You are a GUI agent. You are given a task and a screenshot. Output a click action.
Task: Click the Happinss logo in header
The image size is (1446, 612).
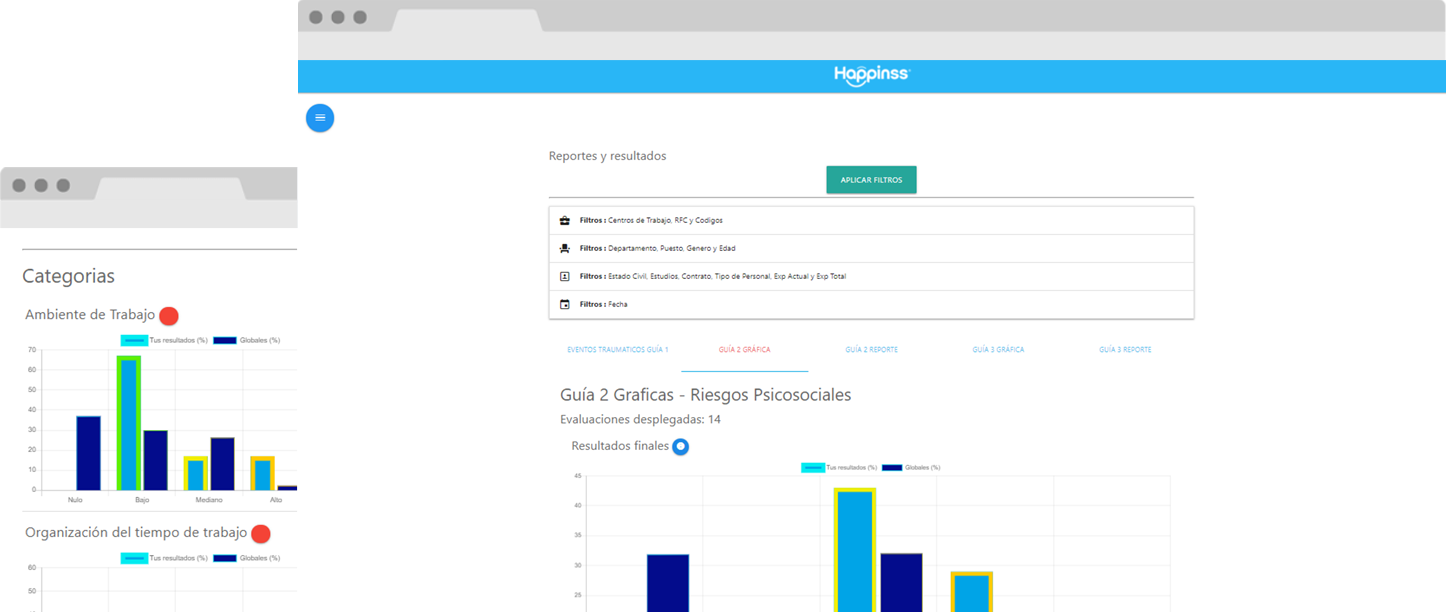click(872, 76)
